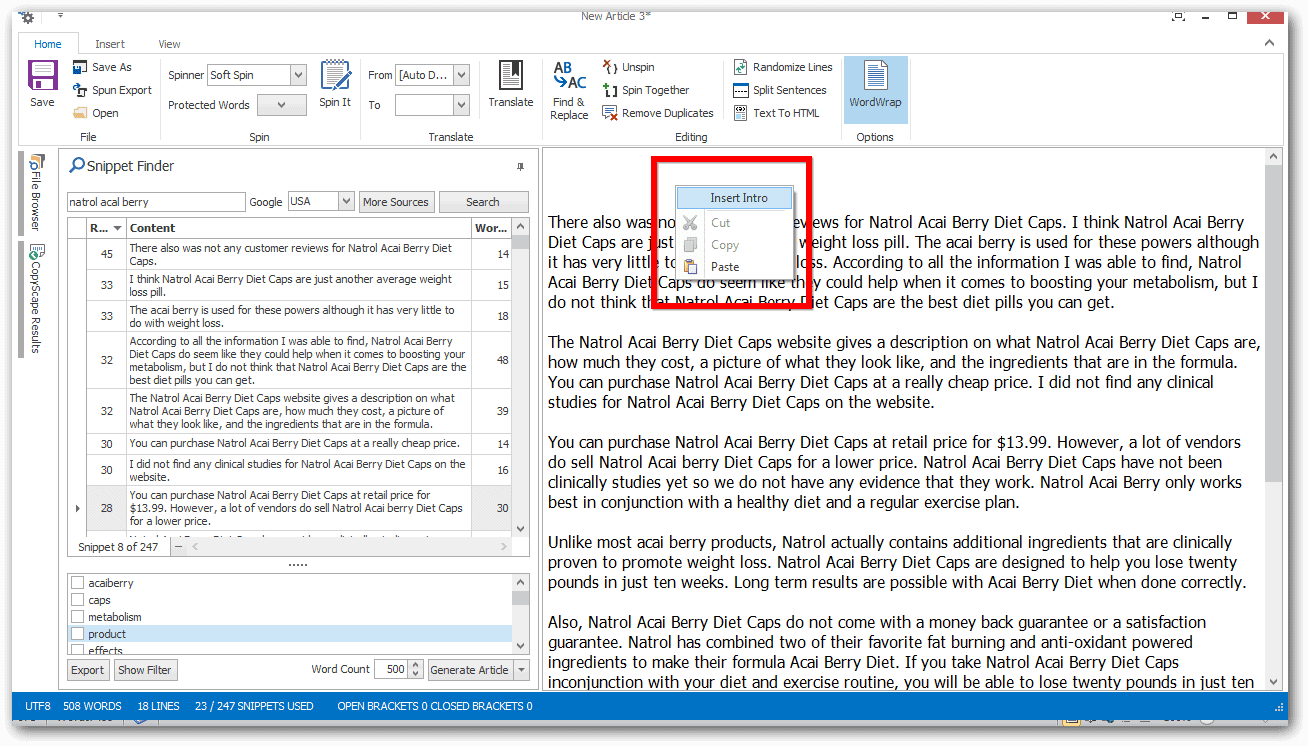Select snippet 'The acai berry is used' row
The height and width of the screenshot is (746, 1308).
coord(298,316)
